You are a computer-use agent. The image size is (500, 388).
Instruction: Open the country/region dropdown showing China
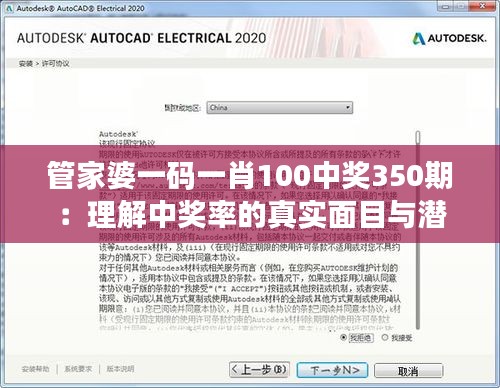tap(279, 108)
